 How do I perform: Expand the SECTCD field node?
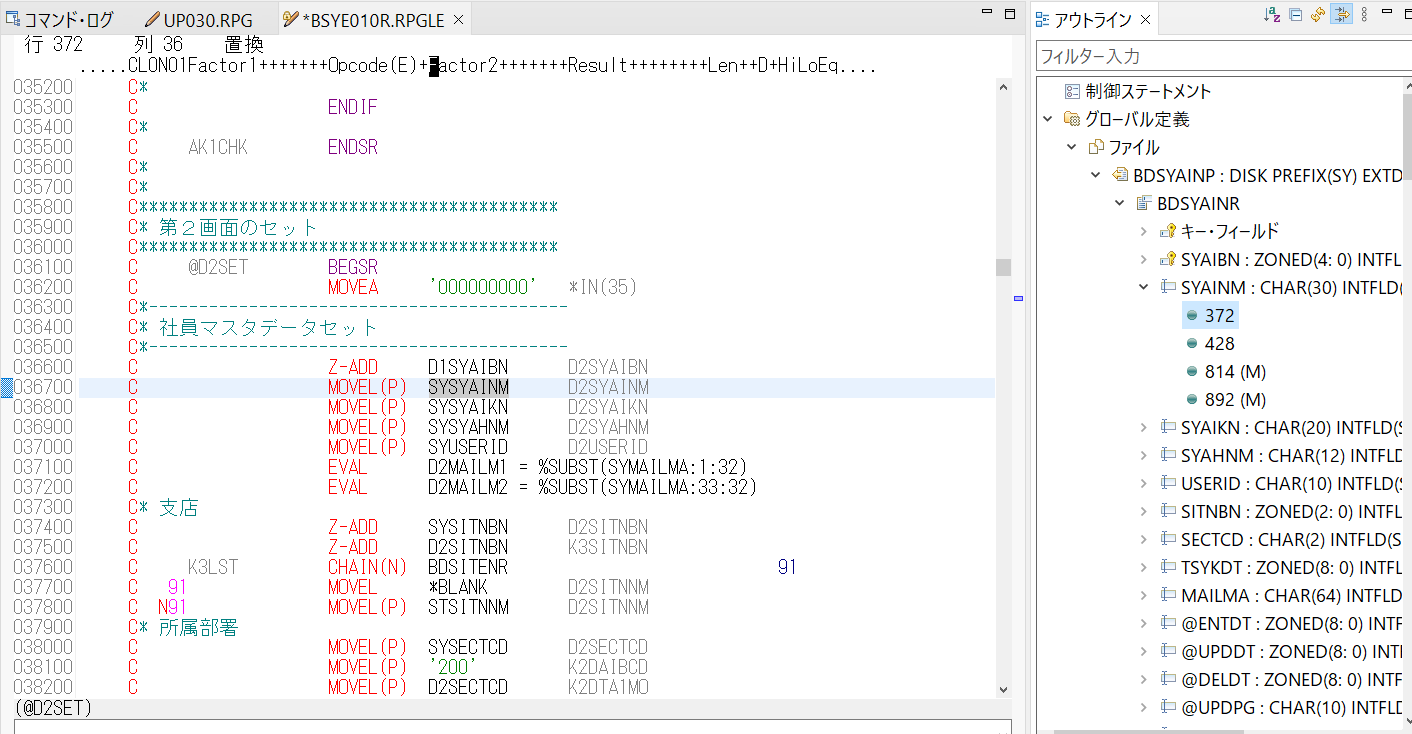(1143, 539)
